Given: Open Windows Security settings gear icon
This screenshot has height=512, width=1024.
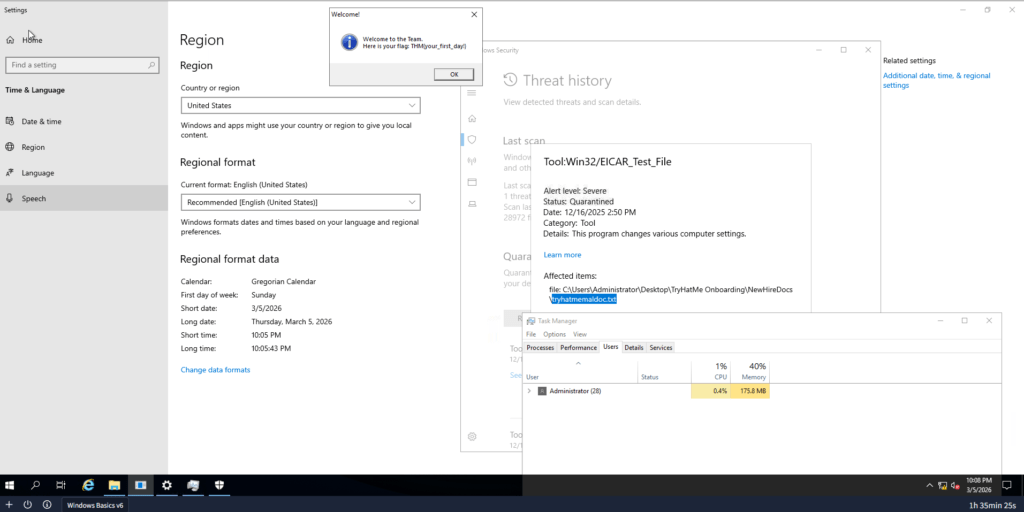Looking at the screenshot, I should [472, 436].
